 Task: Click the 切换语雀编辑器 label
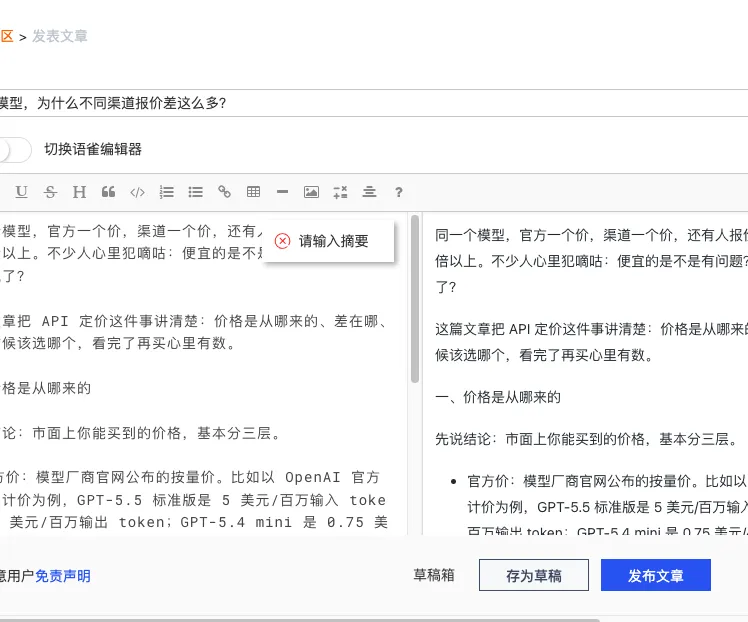coord(93,149)
